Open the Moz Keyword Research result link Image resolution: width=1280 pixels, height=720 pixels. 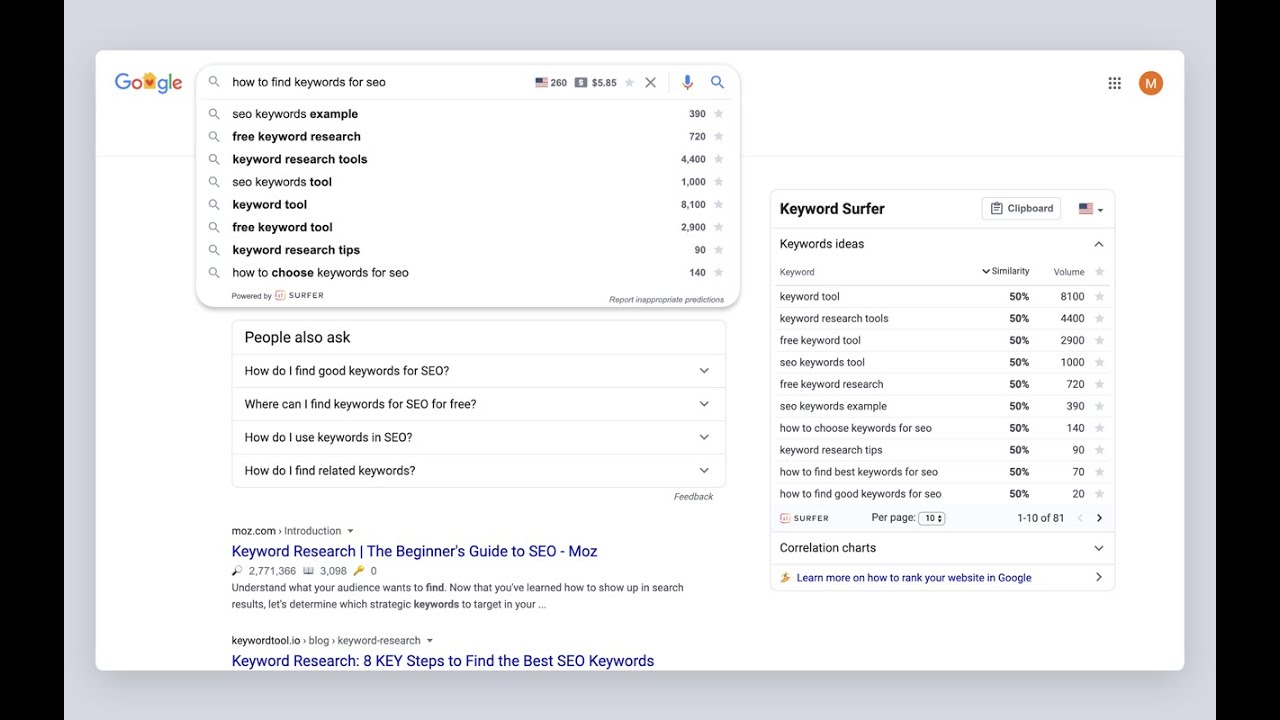414,551
